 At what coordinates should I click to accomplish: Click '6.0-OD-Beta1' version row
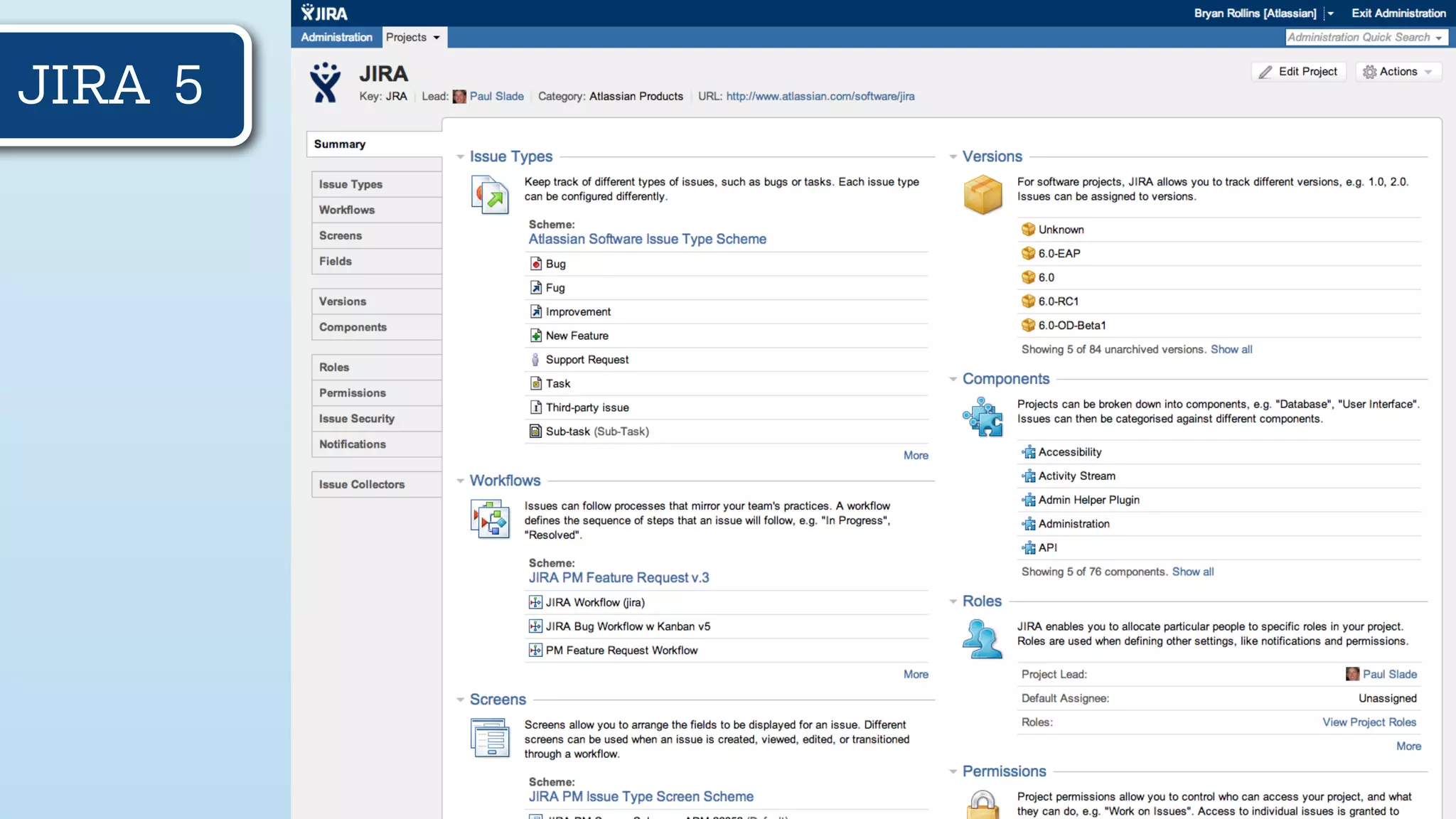point(1219,326)
